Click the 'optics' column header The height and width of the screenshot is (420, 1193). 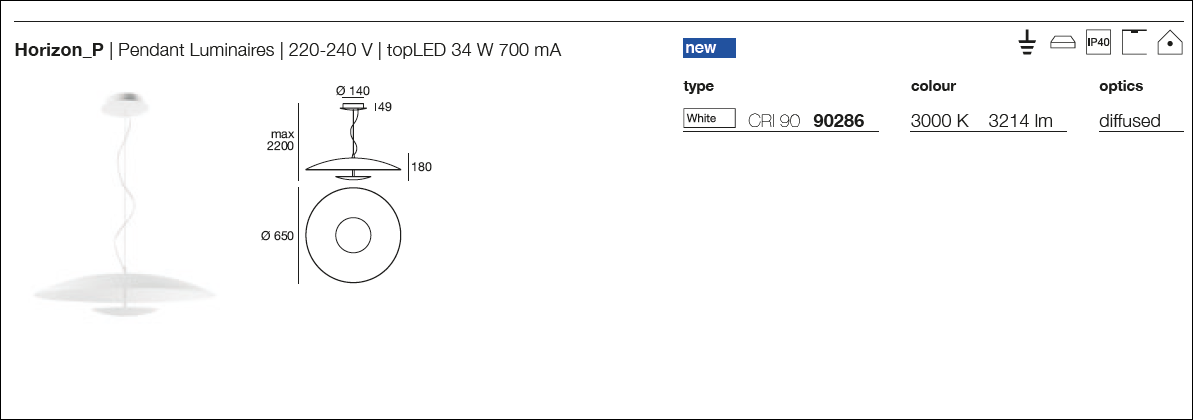pos(1121,87)
